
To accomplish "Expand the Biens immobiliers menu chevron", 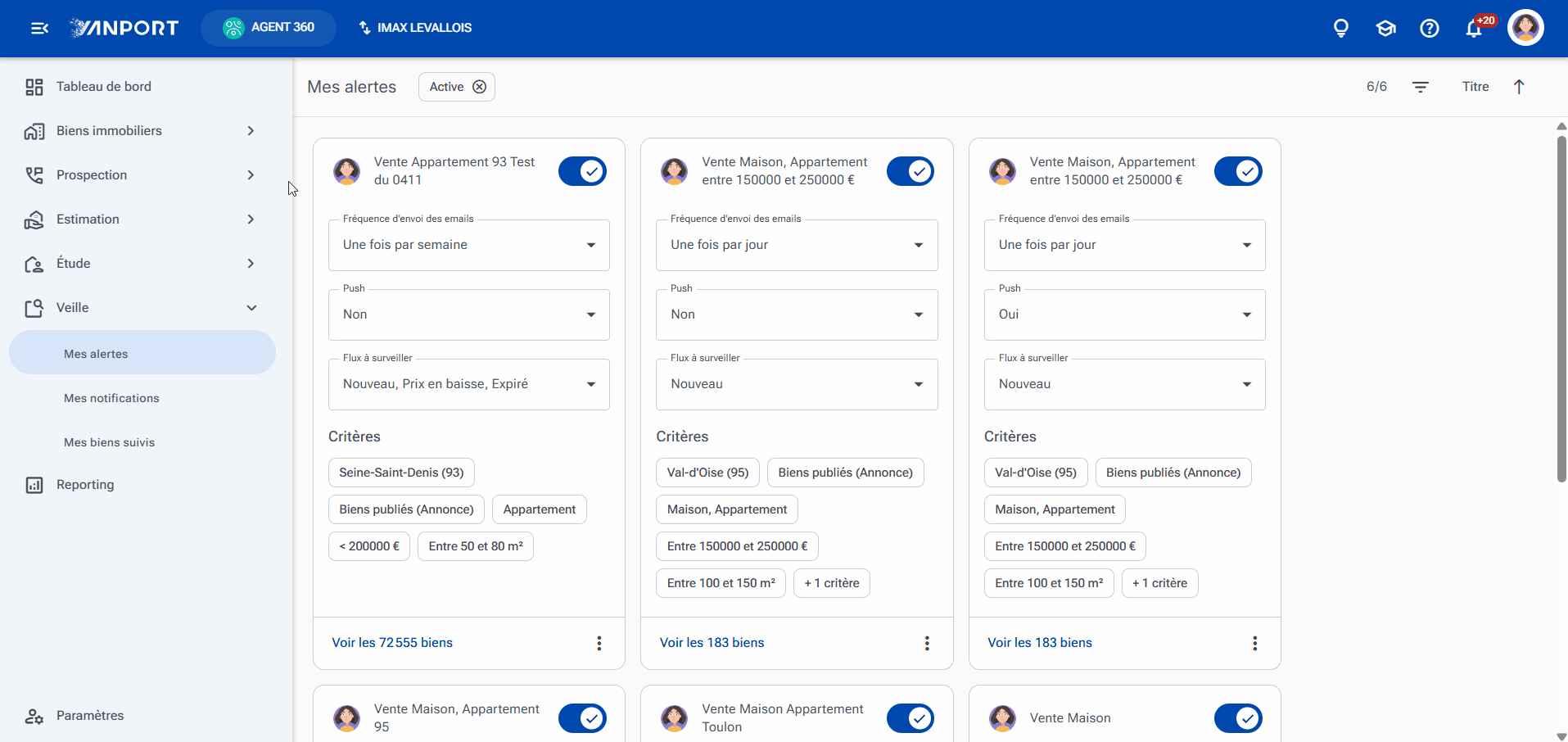I will pos(251,131).
